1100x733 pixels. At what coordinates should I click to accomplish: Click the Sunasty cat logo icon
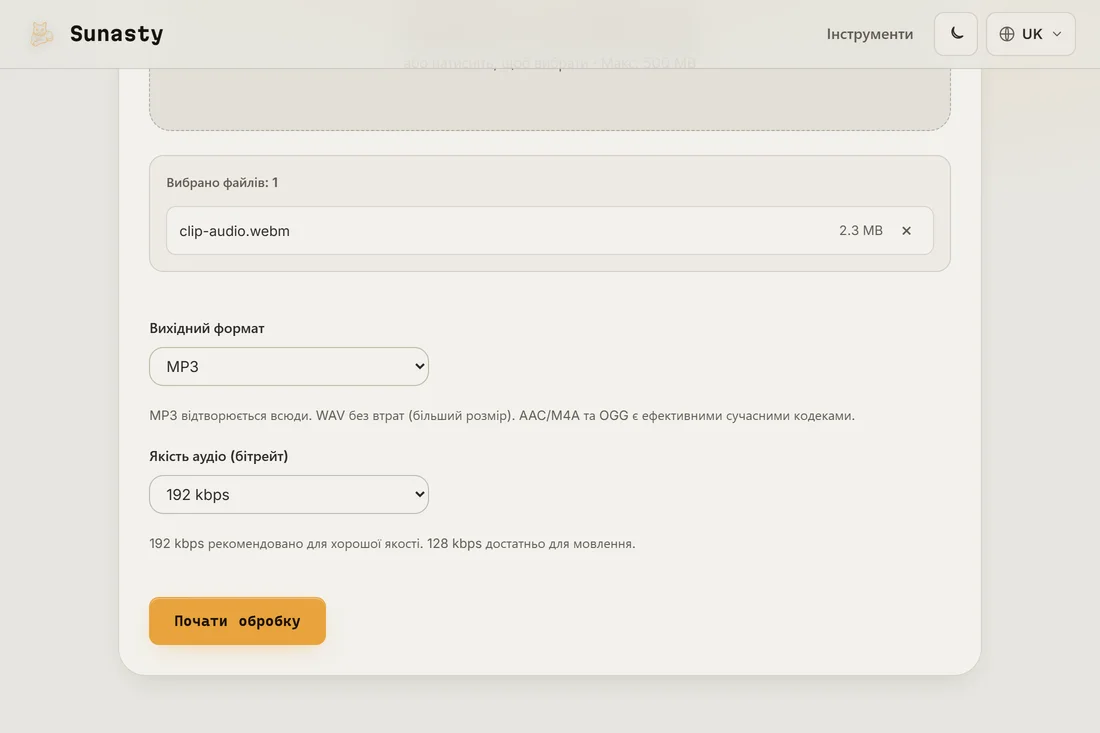(x=41, y=34)
